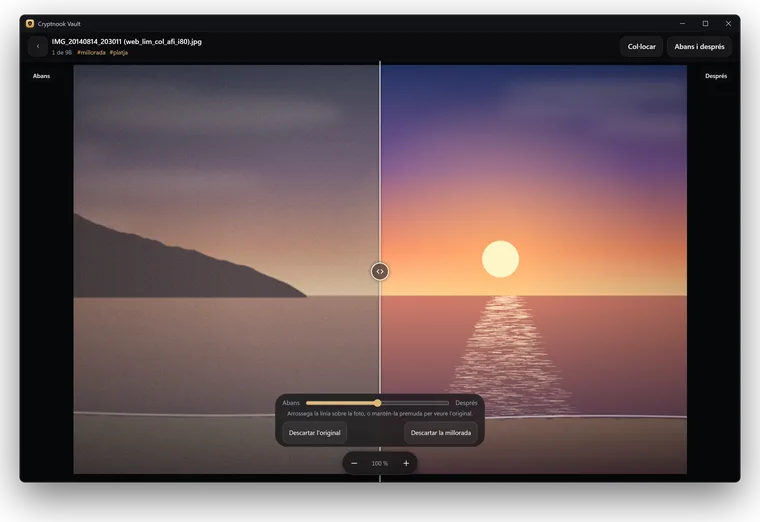Open the #millorada tag
Screen dimensions: 760x522
click(x=91, y=52)
